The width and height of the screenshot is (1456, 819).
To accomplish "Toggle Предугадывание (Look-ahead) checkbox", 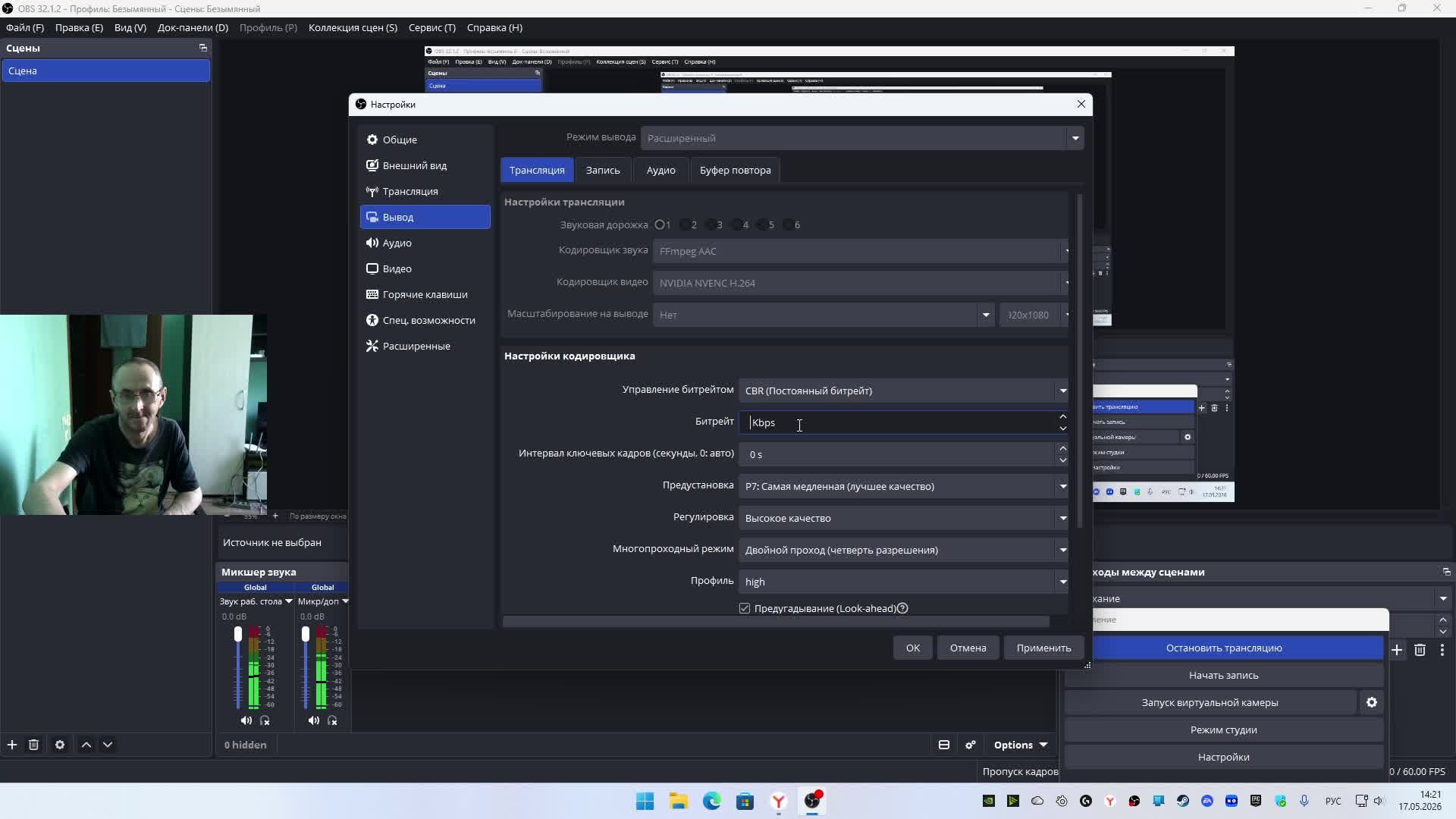I will tap(745, 608).
